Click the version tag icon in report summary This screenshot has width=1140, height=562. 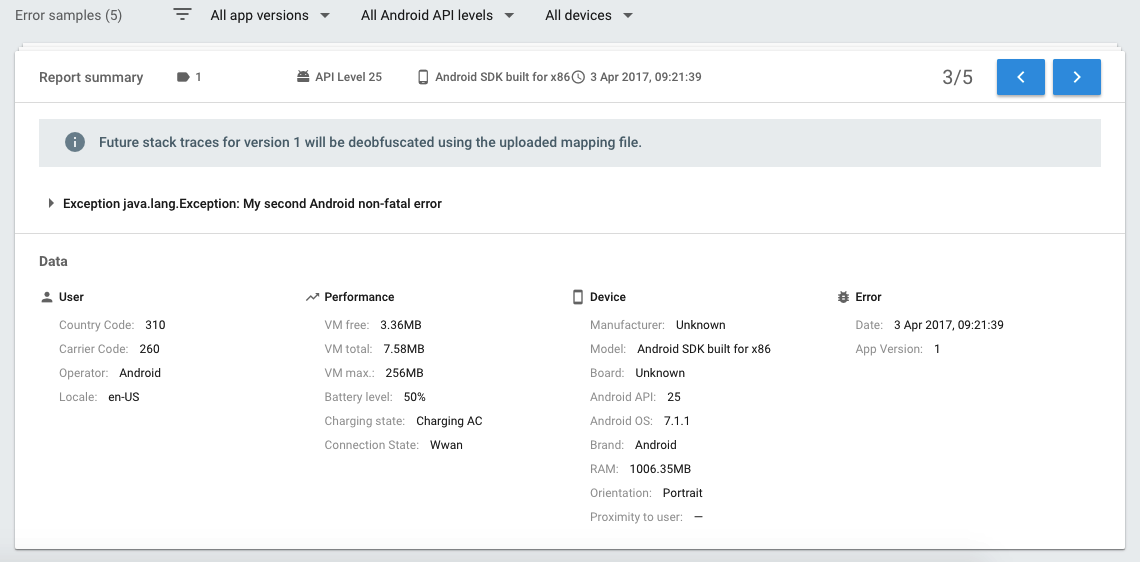click(x=182, y=77)
